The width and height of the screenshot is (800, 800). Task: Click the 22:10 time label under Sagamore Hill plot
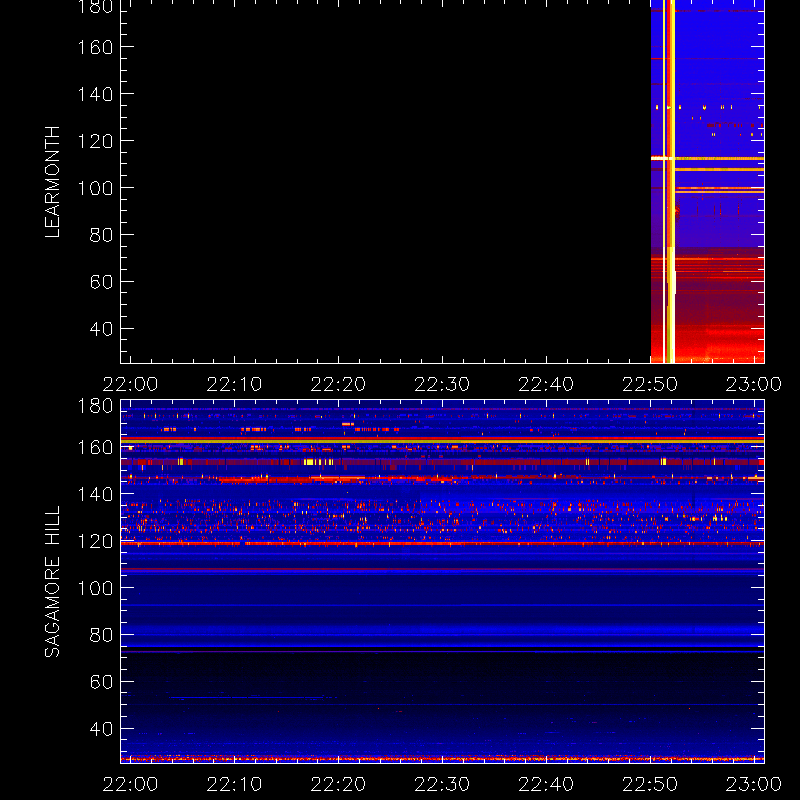click(234, 784)
